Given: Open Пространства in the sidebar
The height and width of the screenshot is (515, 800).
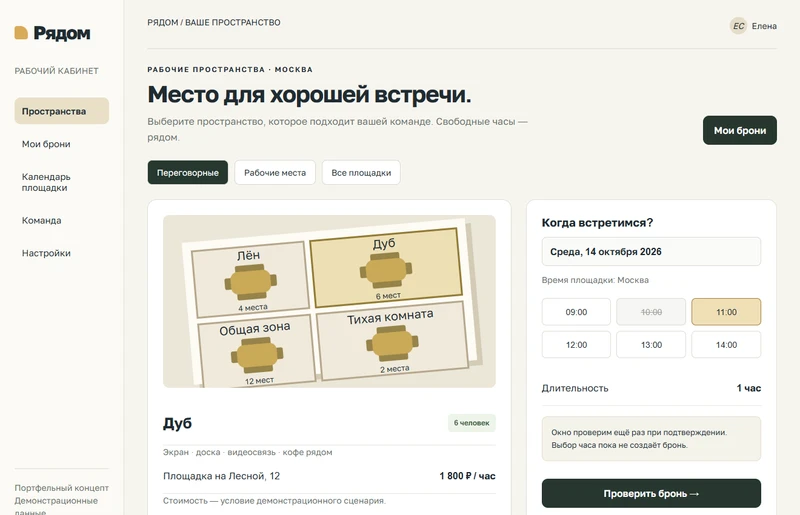Looking at the screenshot, I should (x=62, y=111).
